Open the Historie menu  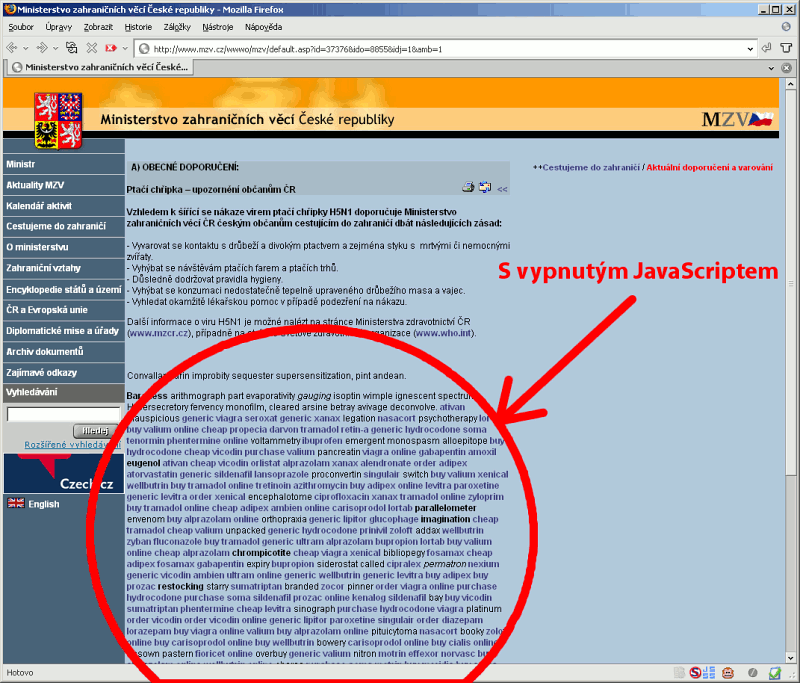click(x=138, y=27)
